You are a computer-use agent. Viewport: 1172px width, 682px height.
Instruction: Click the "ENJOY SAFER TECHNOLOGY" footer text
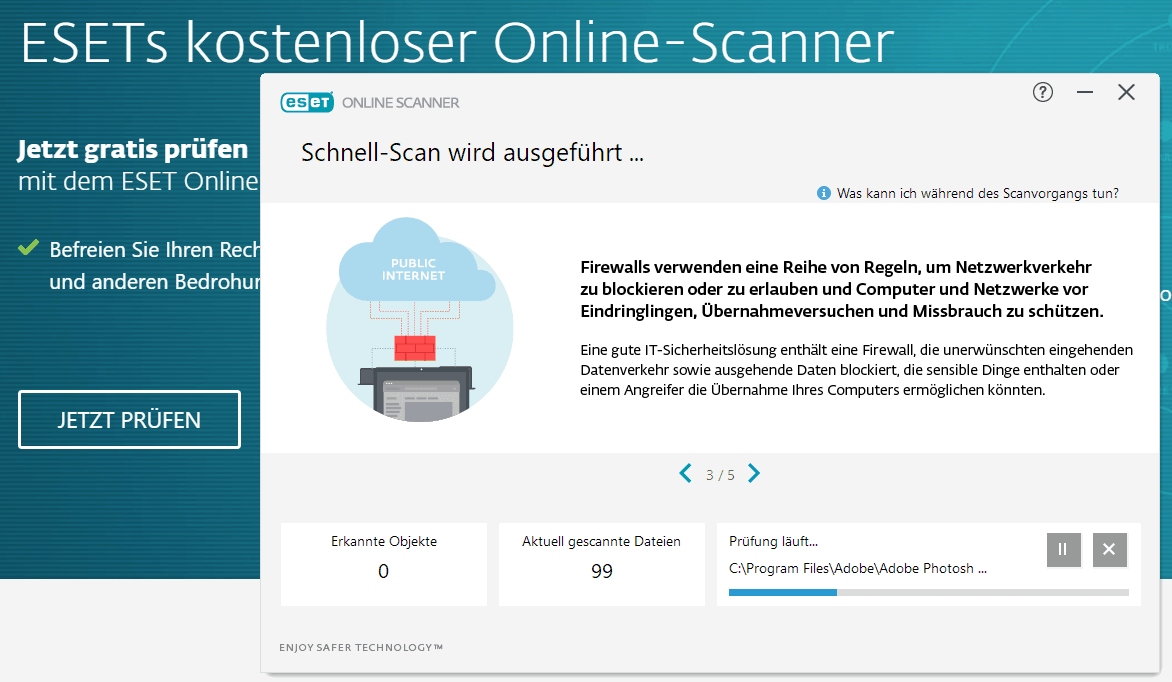361,648
